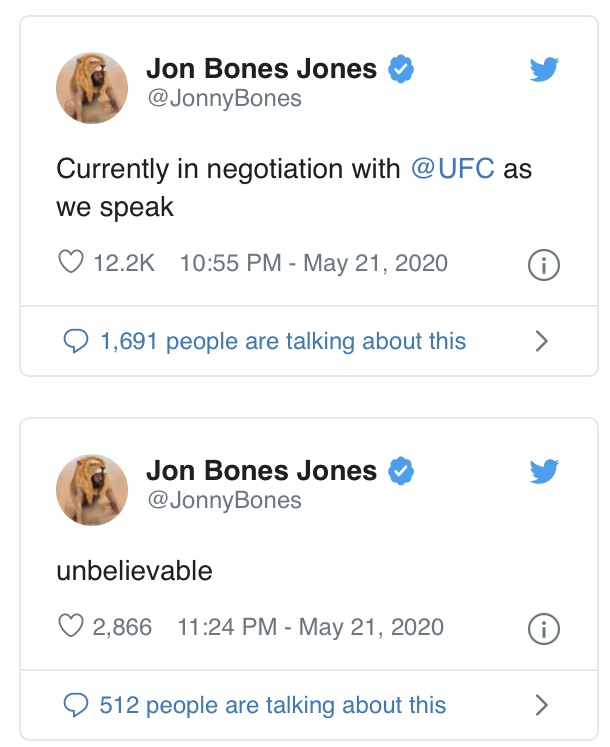Open the "1,691 people are talking about this" link
Viewport: 610px width, 747px height.
[283, 341]
